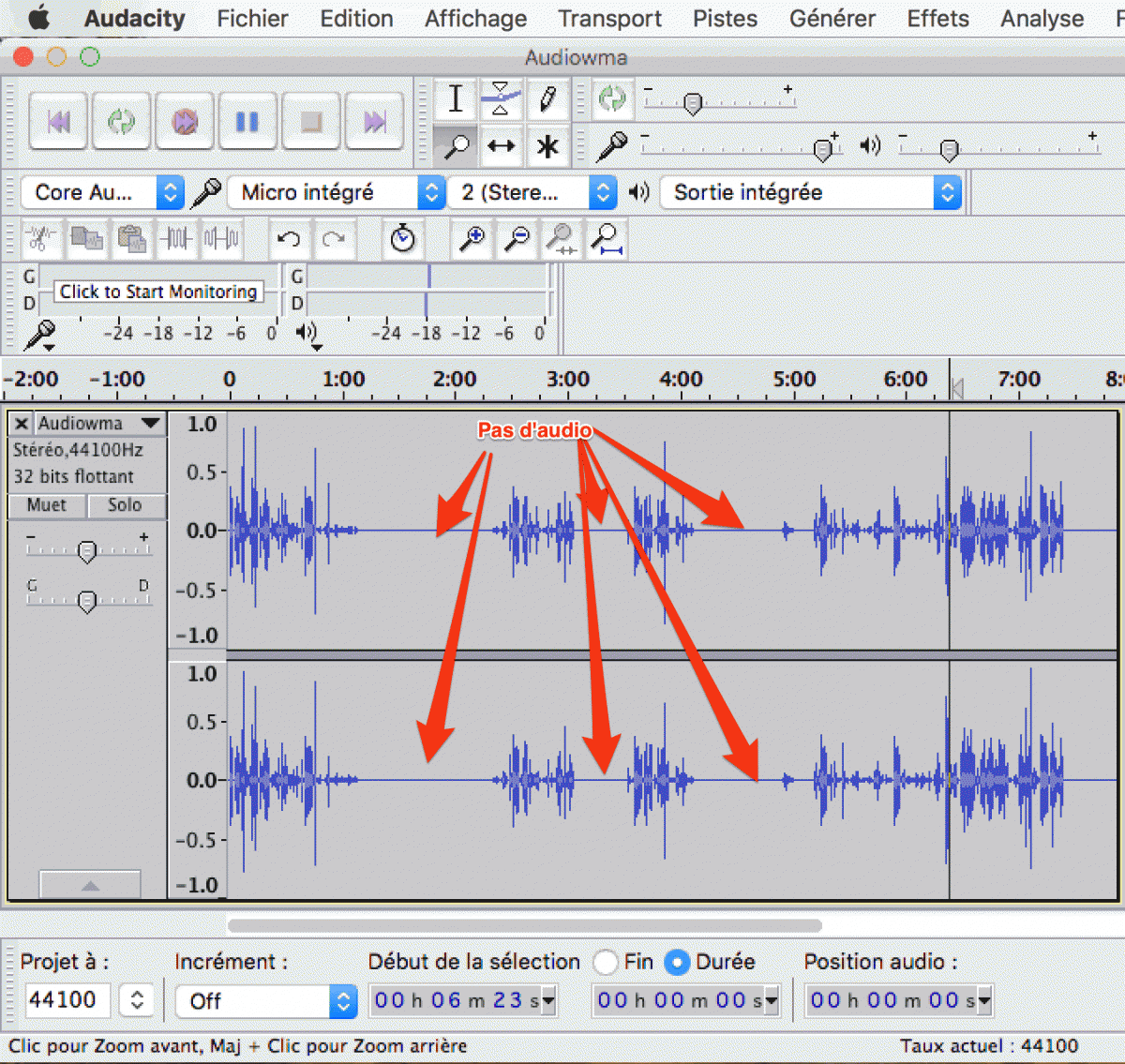Click the Skip to Start transport button
This screenshot has width=1125, height=1064.
coord(59,121)
